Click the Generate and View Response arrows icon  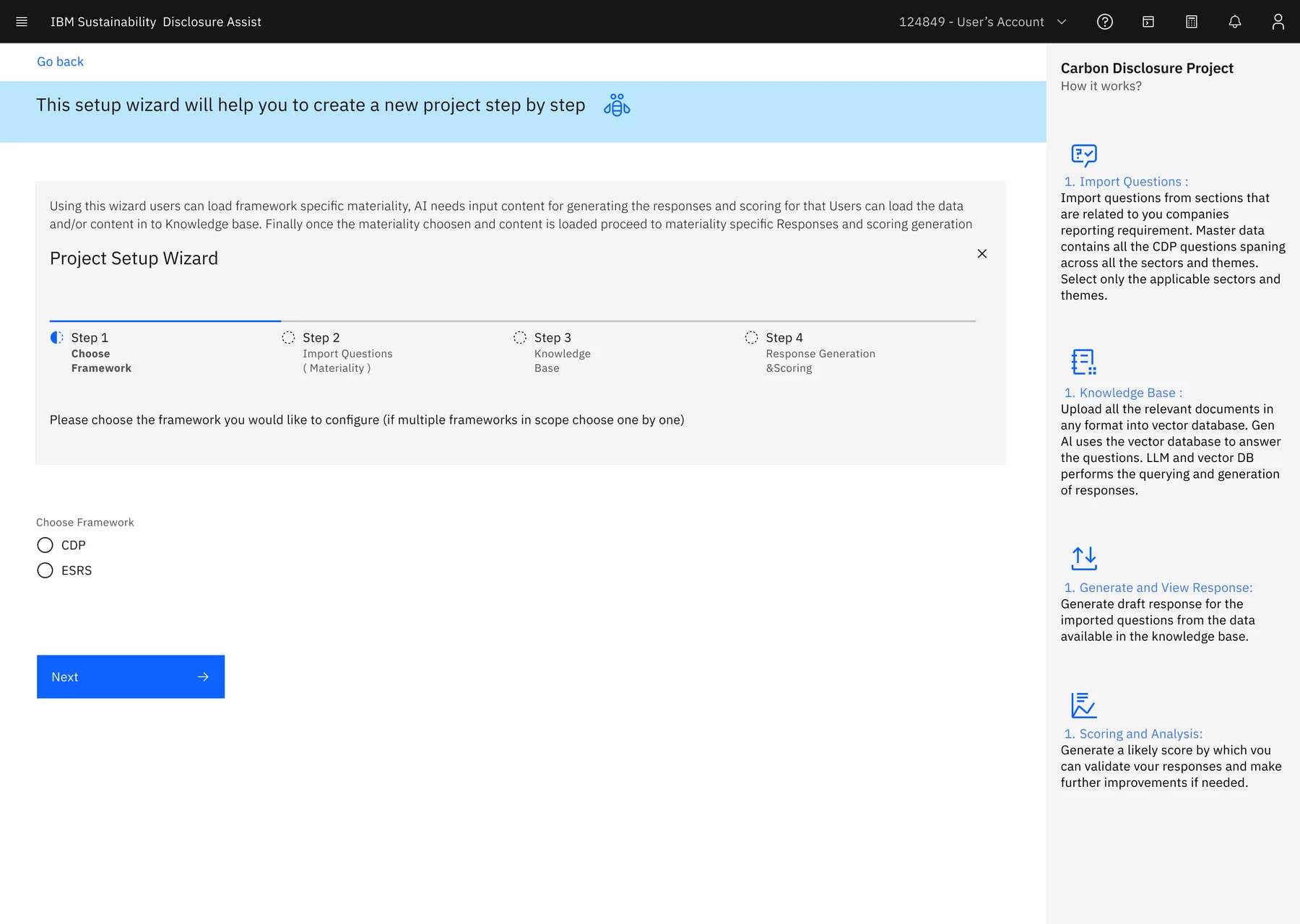click(x=1084, y=558)
